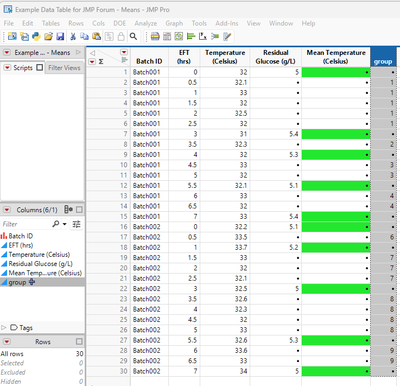Click the green Fit Model arrows icon

coord(215,36)
